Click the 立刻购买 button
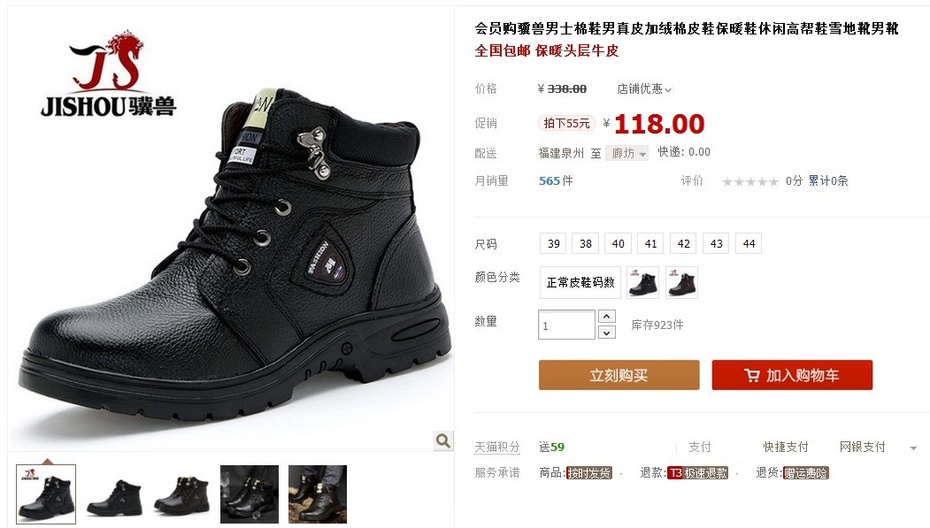Viewport: 930px width, 528px height. pos(619,375)
